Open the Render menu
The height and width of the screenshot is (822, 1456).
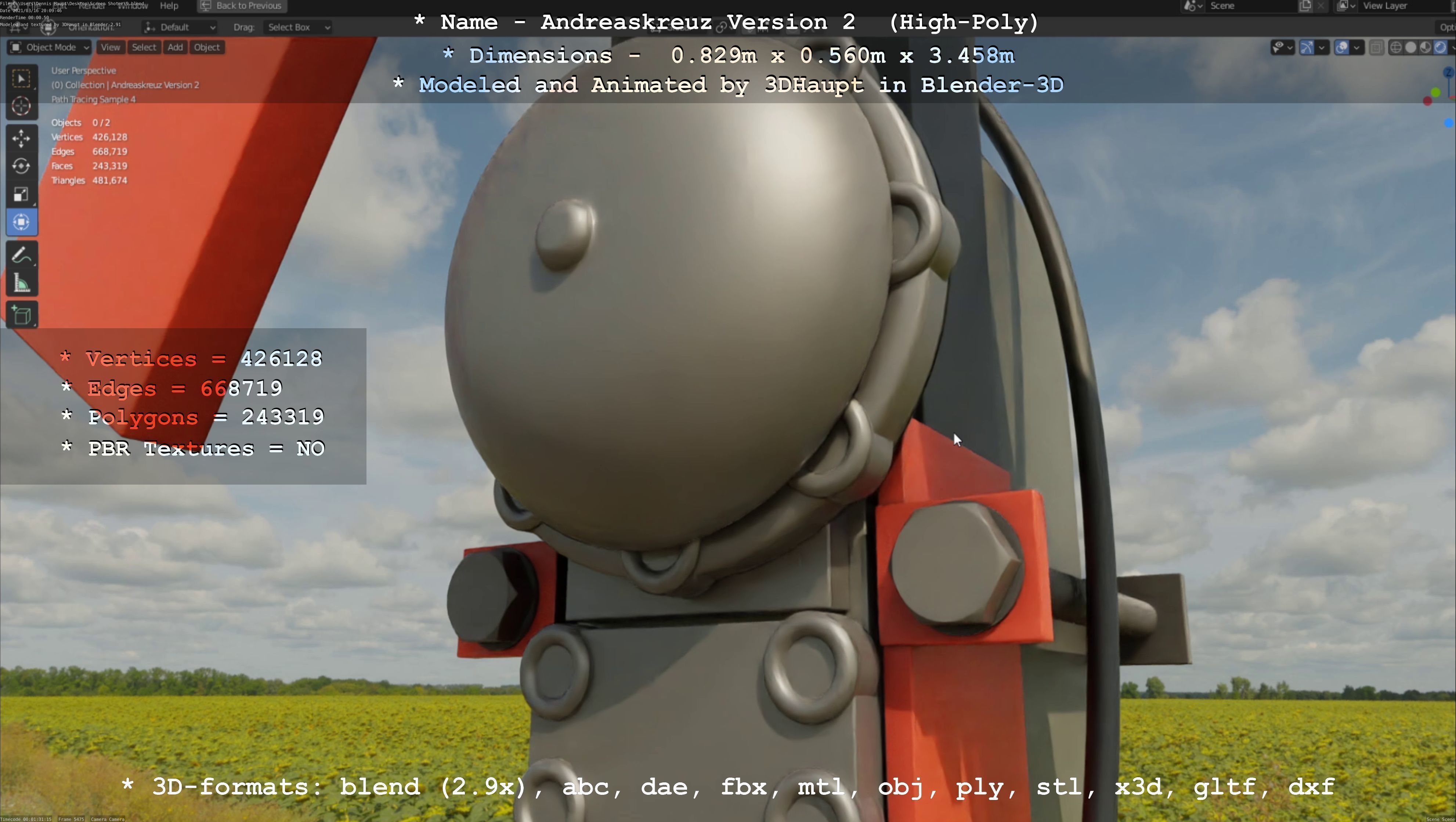91,6
